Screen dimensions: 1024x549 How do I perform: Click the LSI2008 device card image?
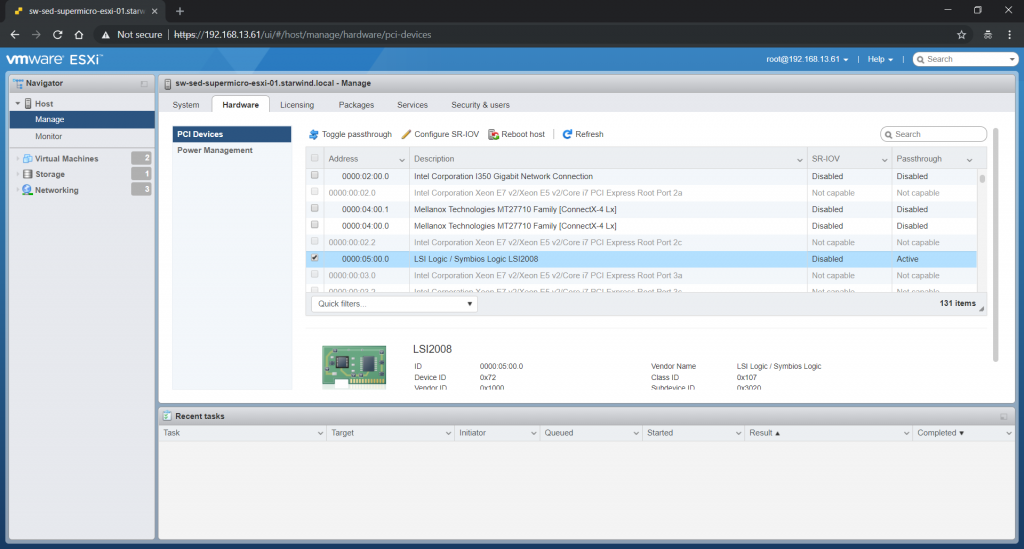pos(354,367)
